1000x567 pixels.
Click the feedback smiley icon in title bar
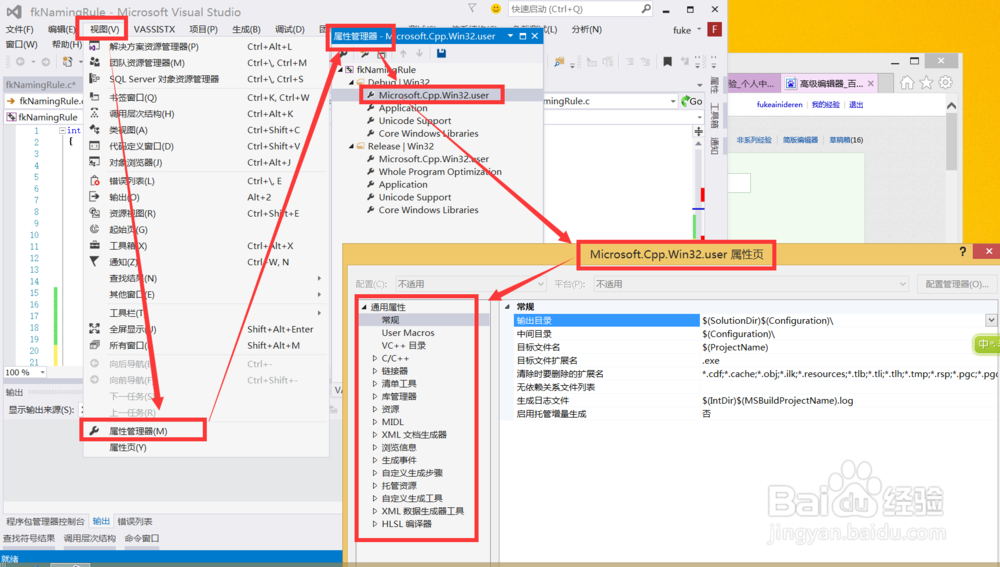click(496, 9)
